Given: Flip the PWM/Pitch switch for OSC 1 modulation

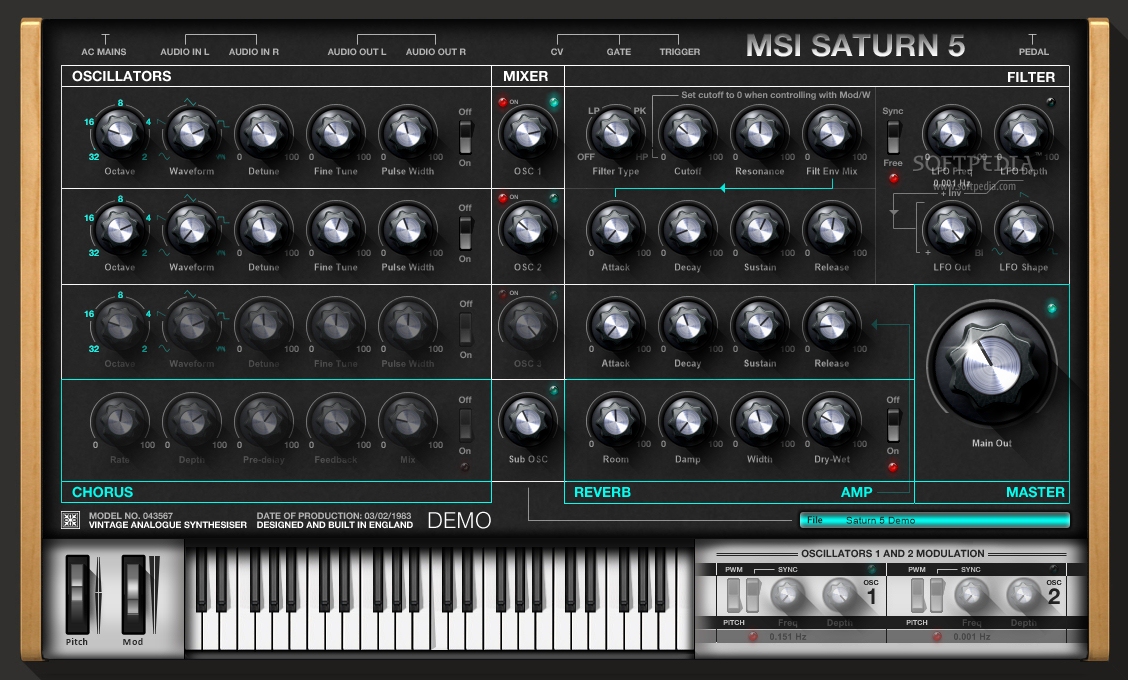Looking at the screenshot, I should 734,595.
